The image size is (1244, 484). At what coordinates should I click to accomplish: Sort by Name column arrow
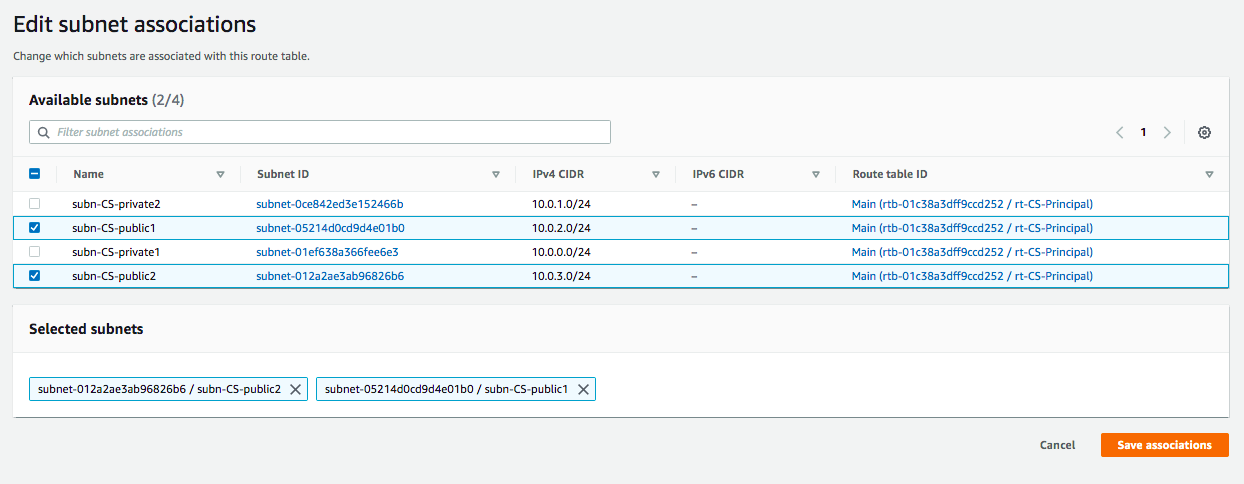coord(220,174)
